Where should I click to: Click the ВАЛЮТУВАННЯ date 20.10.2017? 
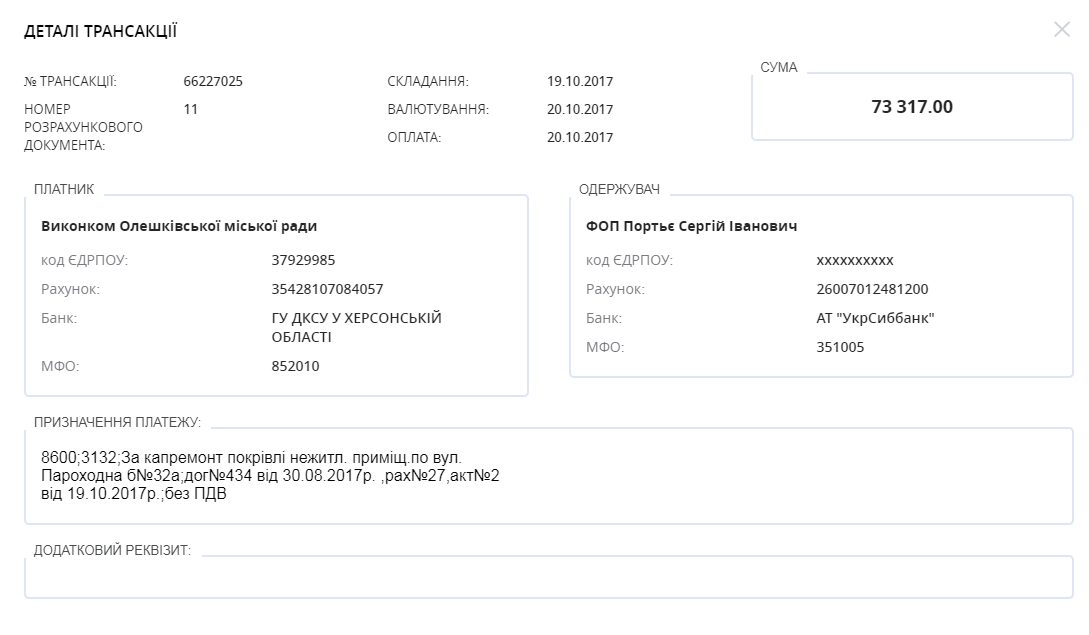(580, 109)
